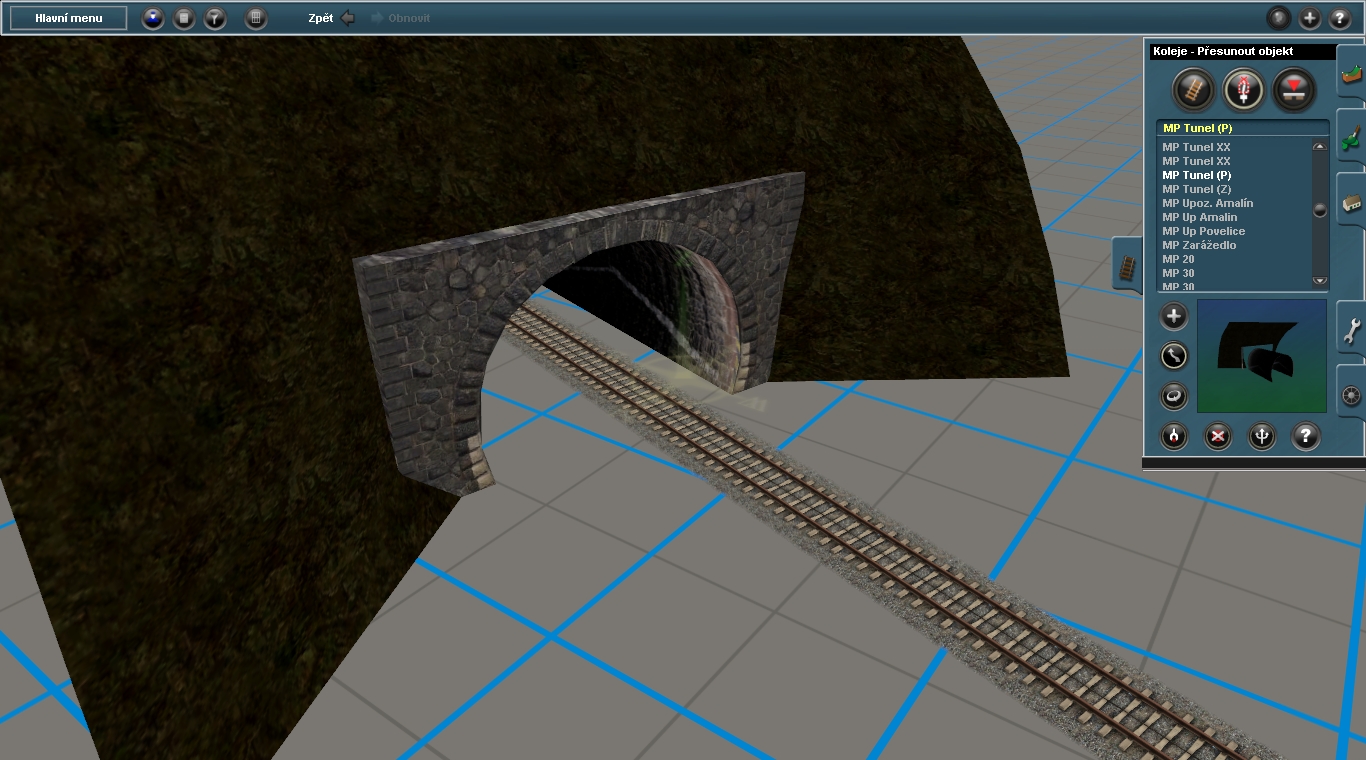Click the second round icon in top toolbar
The height and width of the screenshot is (760, 1366).
pos(184,18)
